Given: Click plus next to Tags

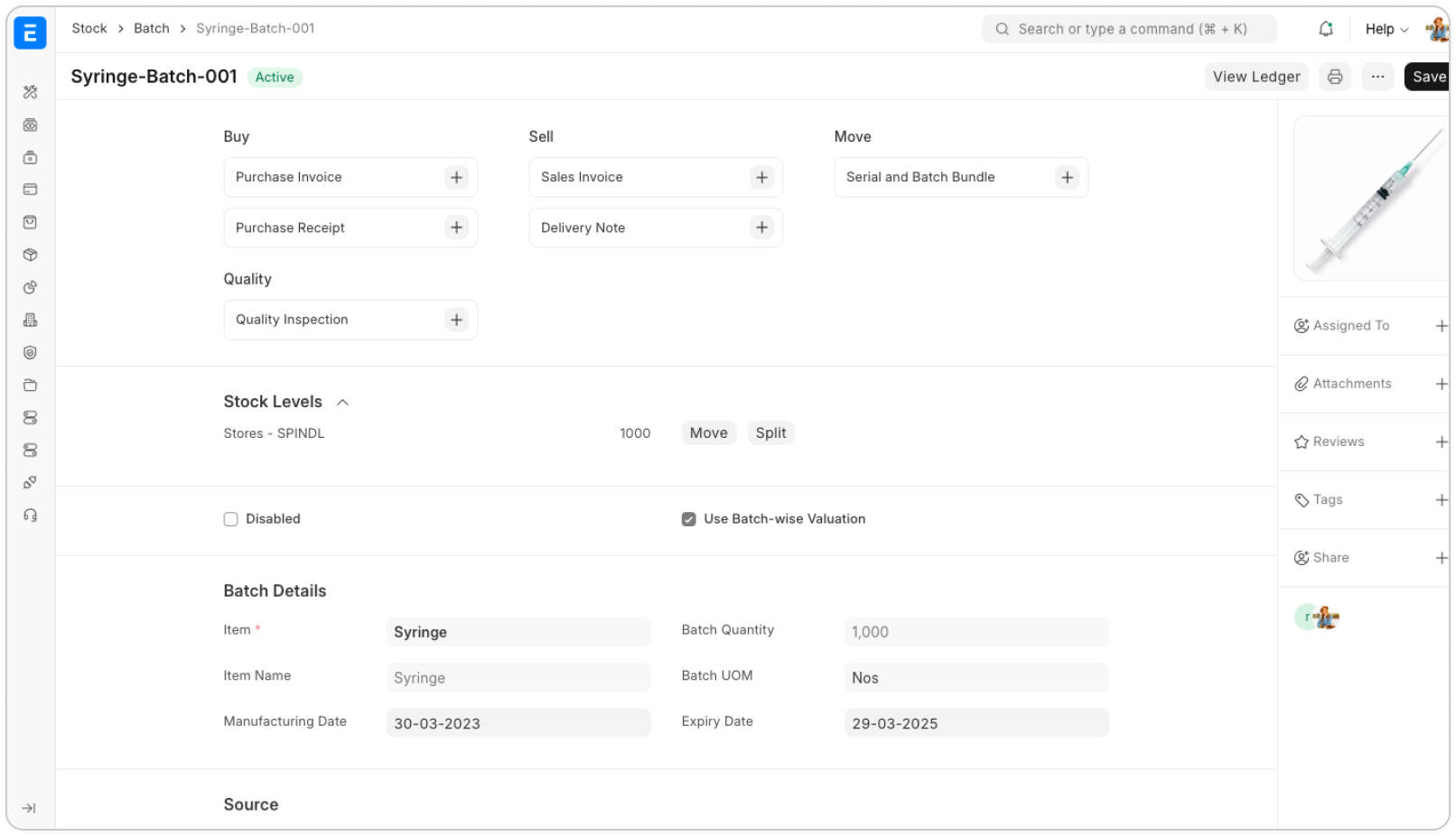Looking at the screenshot, I should tap(1441, 500).
